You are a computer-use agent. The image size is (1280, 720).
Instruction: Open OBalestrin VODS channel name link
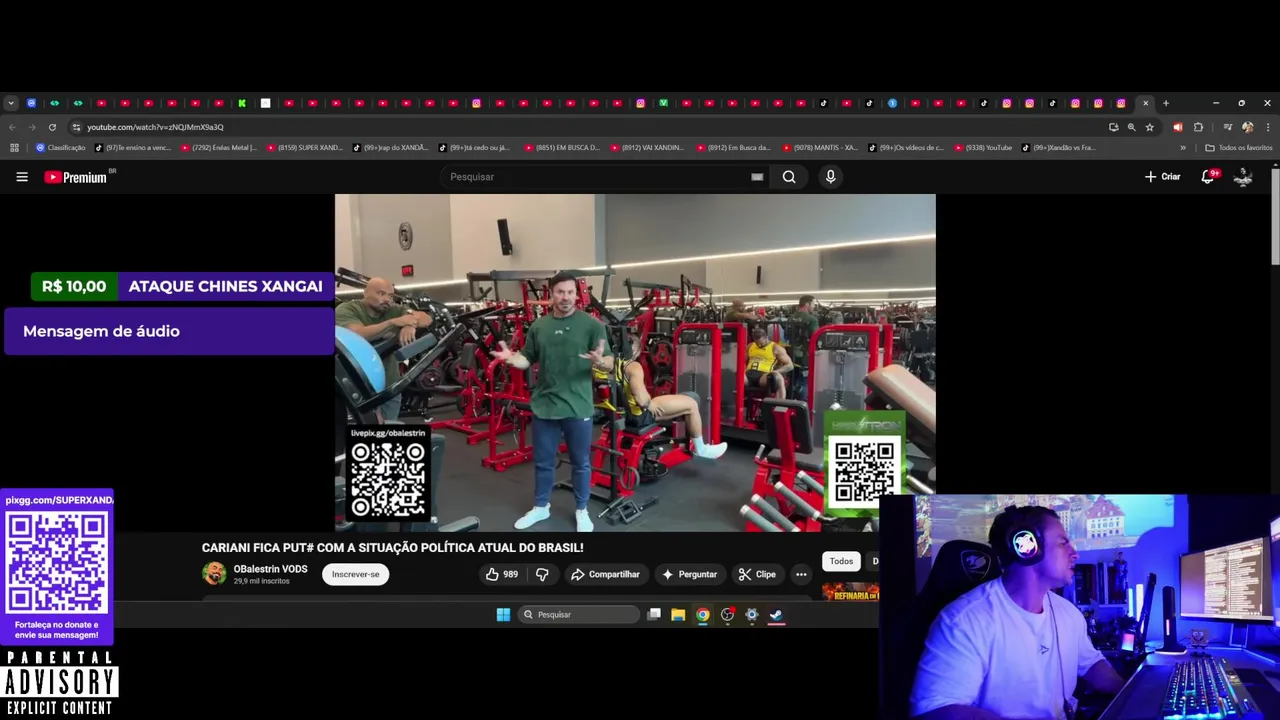pos(270,569)
